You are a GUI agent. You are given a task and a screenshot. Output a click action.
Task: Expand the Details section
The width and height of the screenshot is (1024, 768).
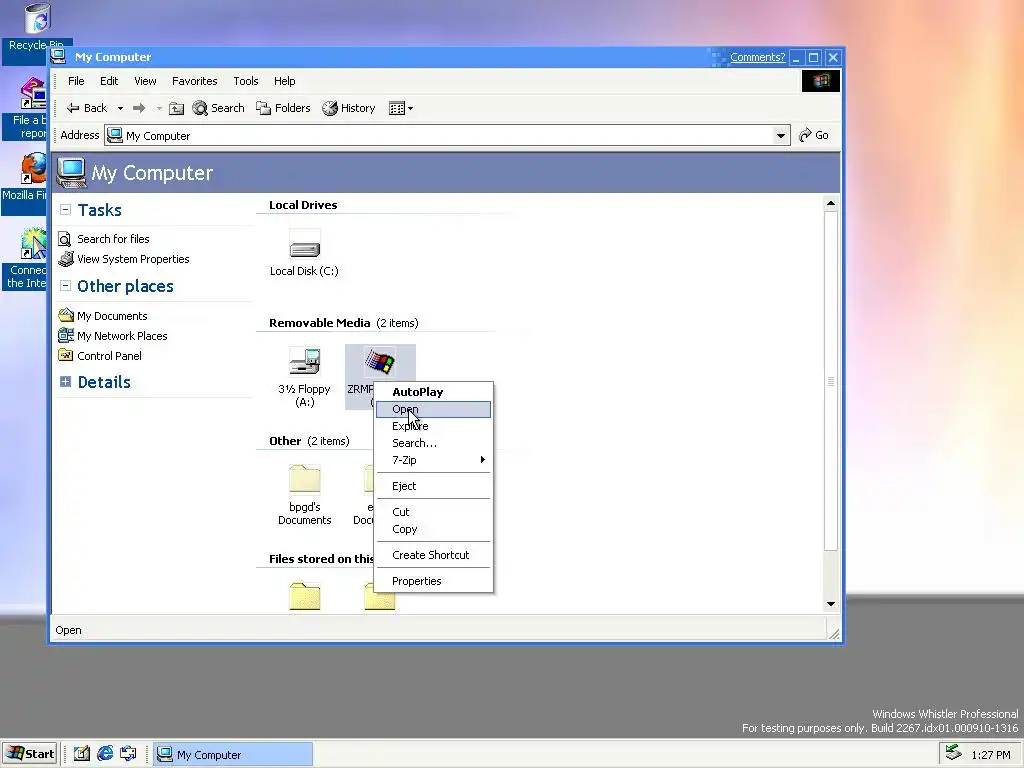pos(65,381)
